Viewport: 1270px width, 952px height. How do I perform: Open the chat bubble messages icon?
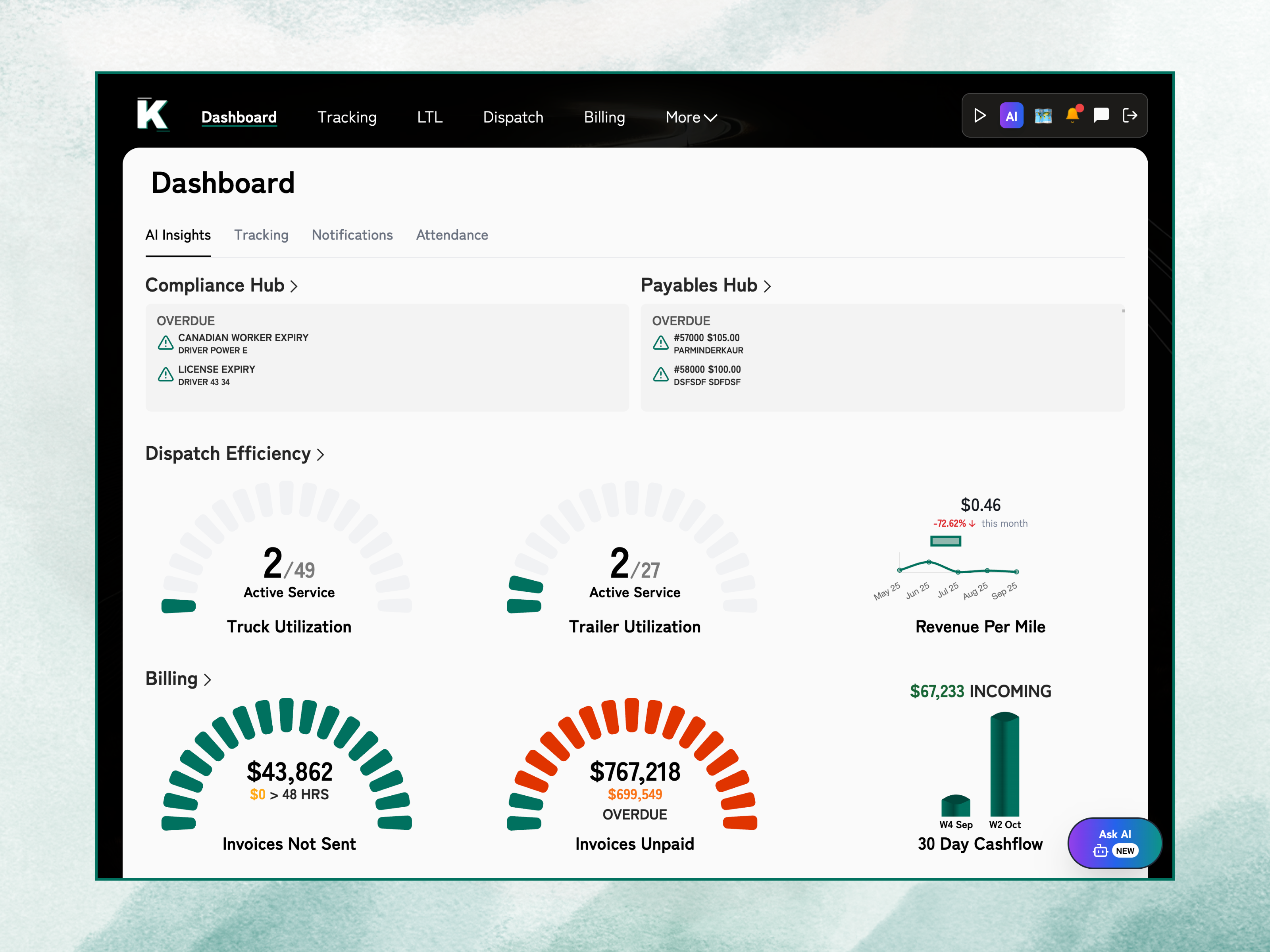[1101, 115]
